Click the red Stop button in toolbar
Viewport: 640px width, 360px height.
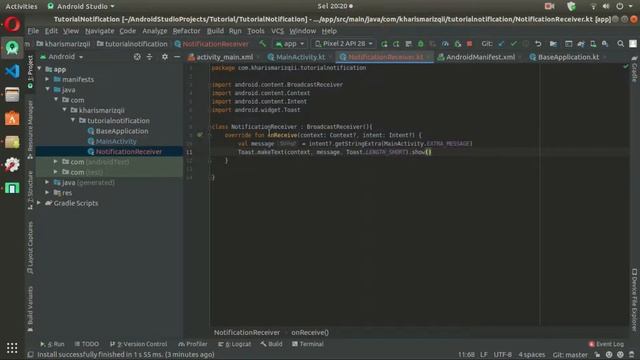[469, 44]
